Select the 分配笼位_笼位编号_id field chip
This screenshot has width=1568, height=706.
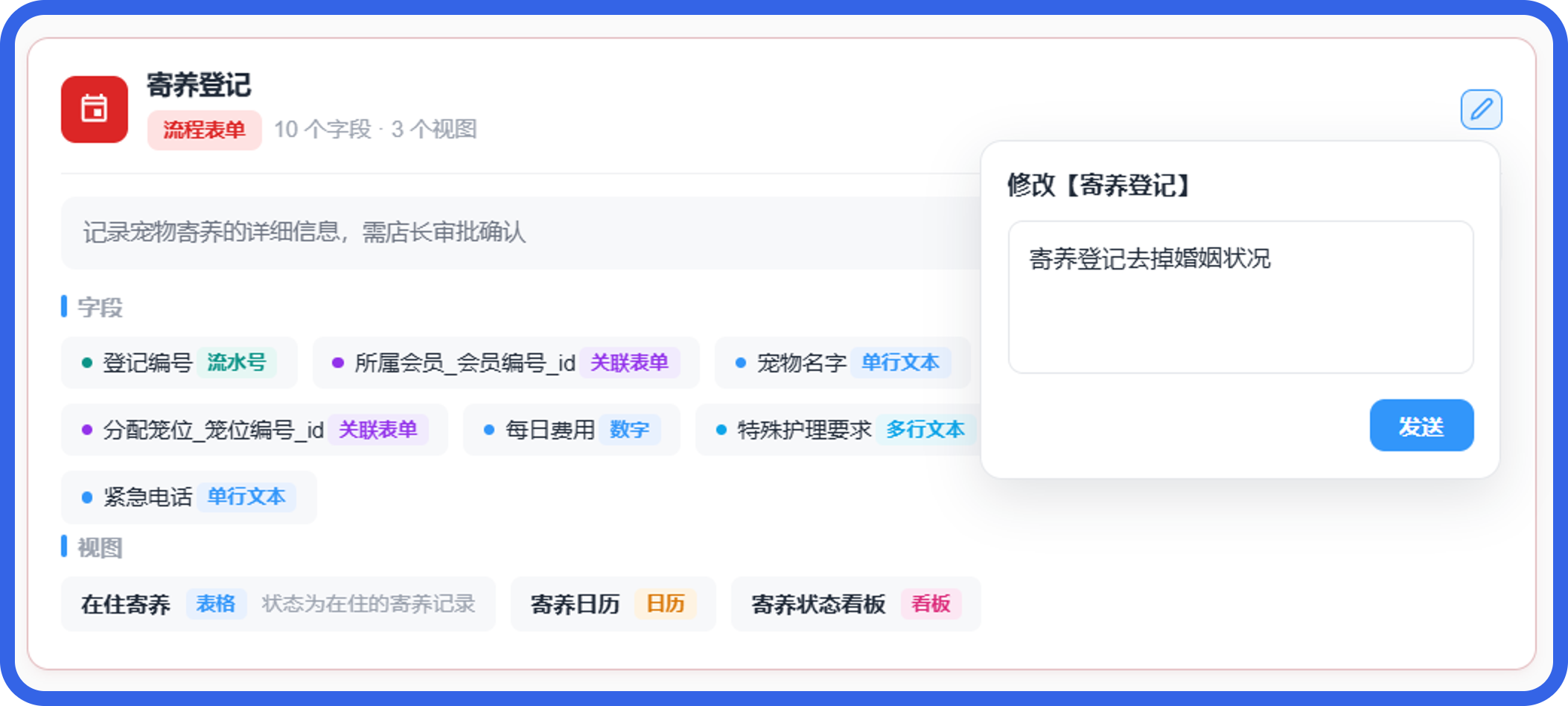tap(255, 430)
